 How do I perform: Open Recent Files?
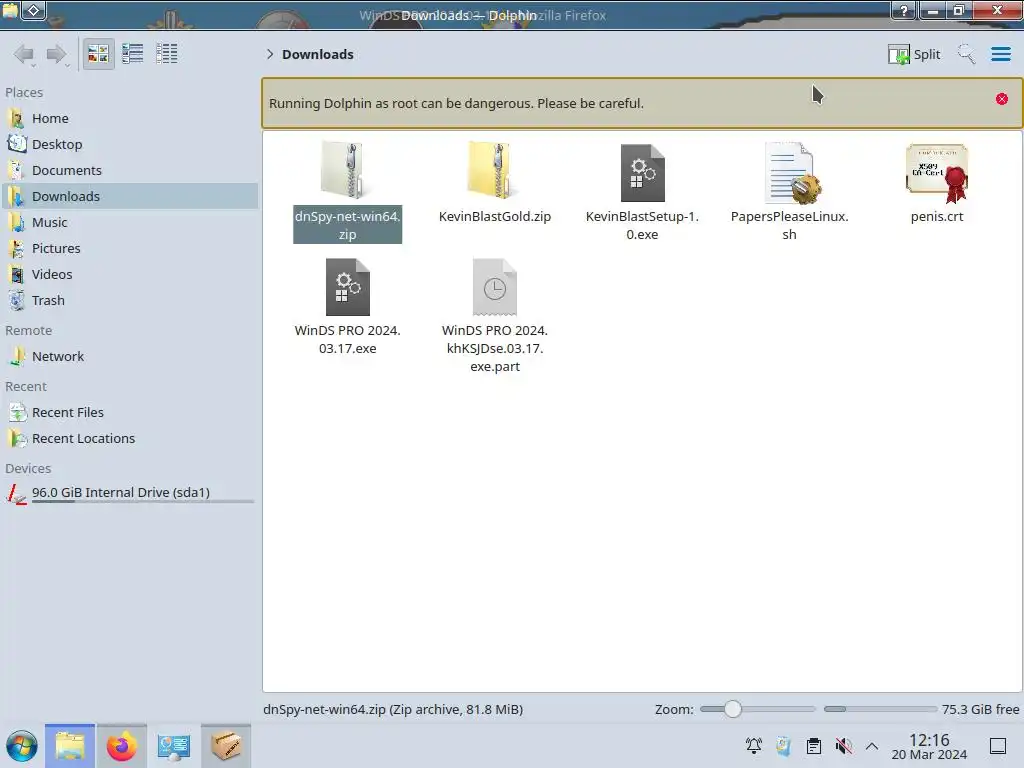pos(129,413)
